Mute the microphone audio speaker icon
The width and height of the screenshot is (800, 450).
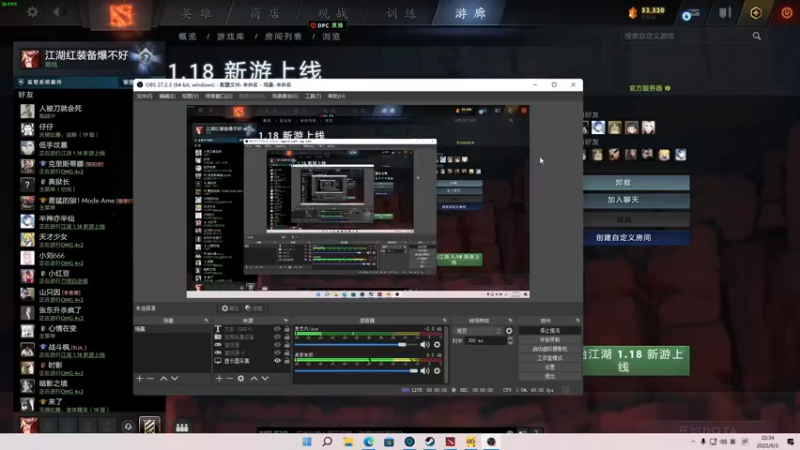(424, 345)
